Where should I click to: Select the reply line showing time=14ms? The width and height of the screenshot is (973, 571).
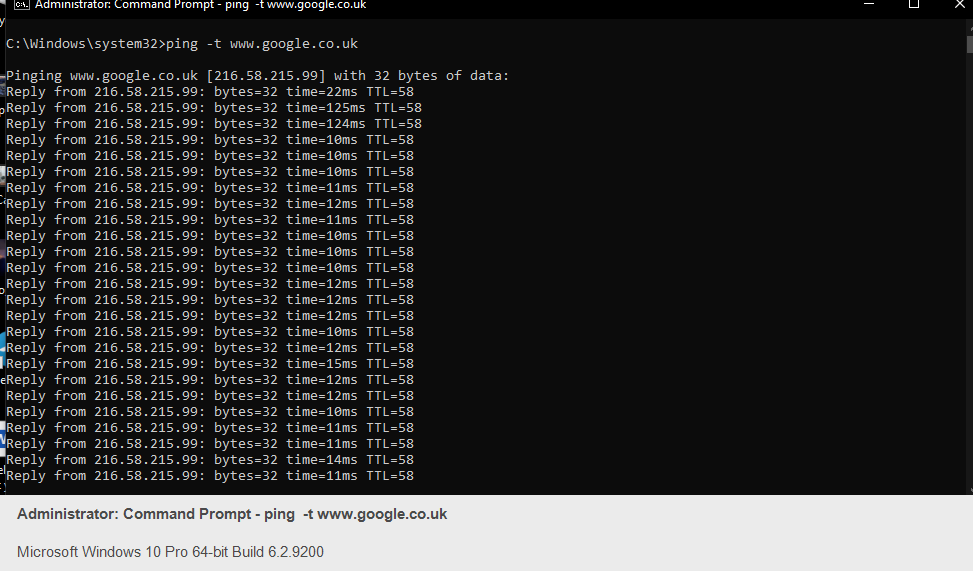click(x=210, y=460)
